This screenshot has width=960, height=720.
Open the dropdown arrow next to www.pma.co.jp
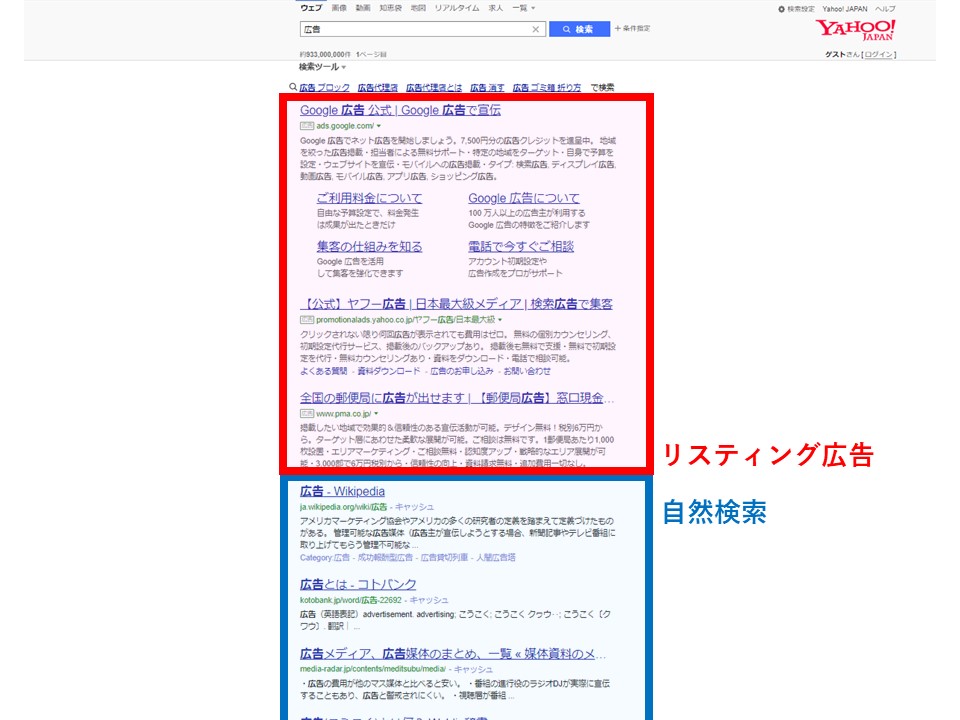[376, 414]
